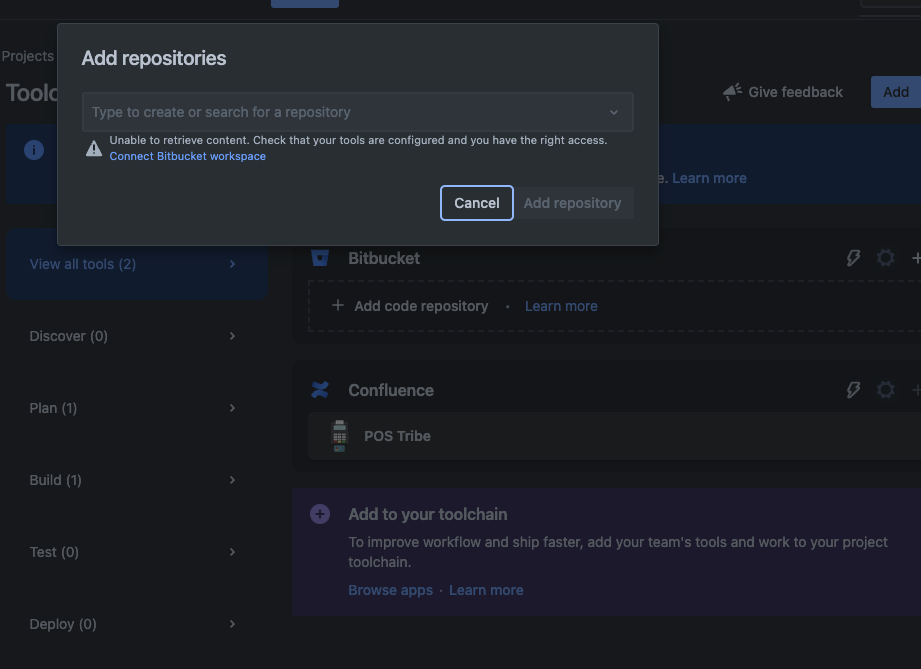
Task: Open the repository dropdown chevron
Action: tap(614, 112)
